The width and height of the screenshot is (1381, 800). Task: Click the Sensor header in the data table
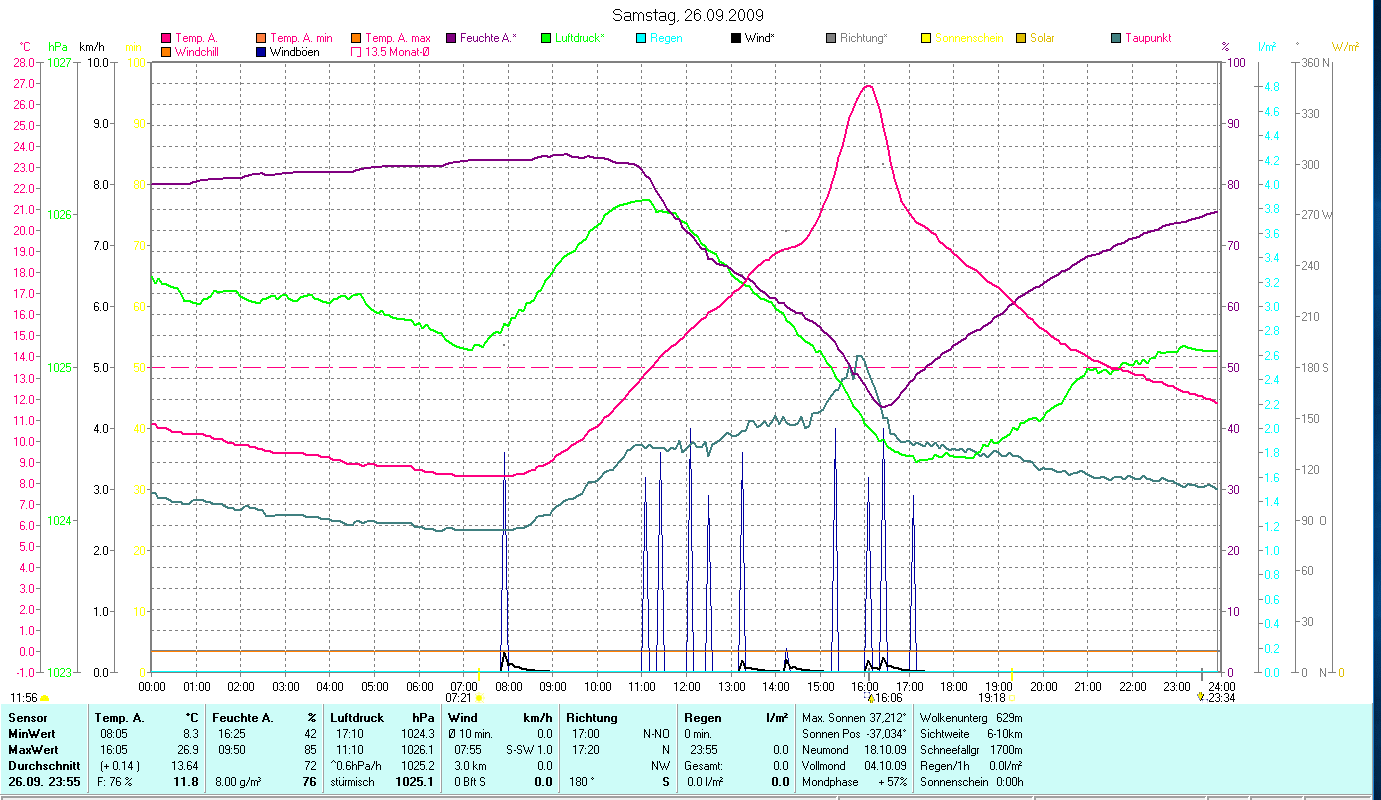click(27, 718)
